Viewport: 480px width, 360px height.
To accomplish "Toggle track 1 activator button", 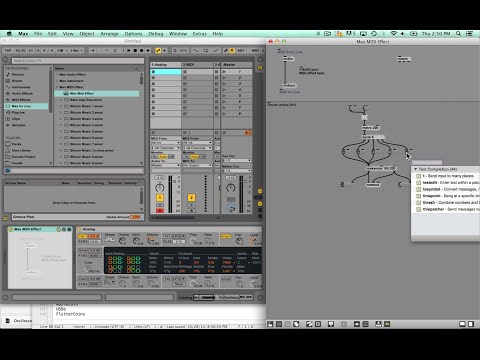I will pyautogui.click(x=160, y=198).
